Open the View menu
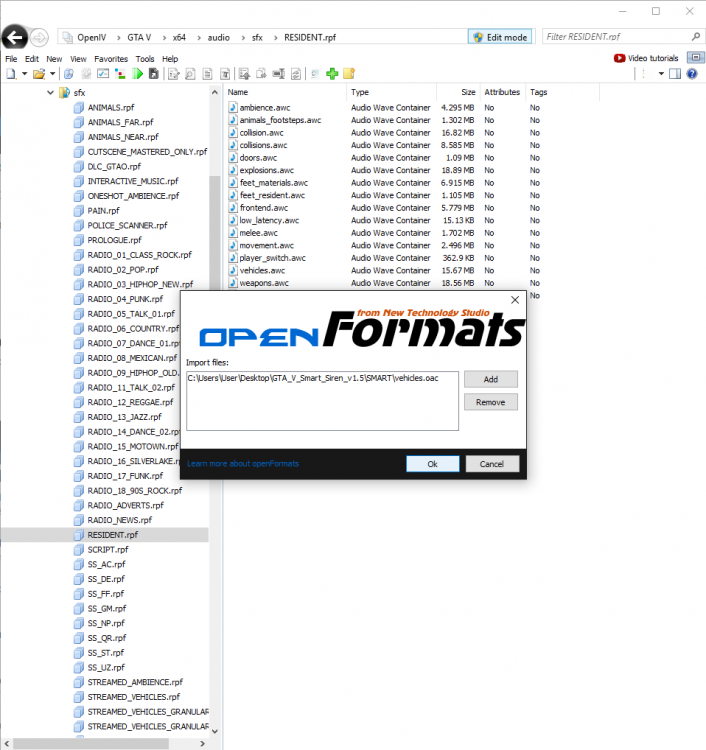This screenshot has height=750, width=706. [x=78, y=59]
